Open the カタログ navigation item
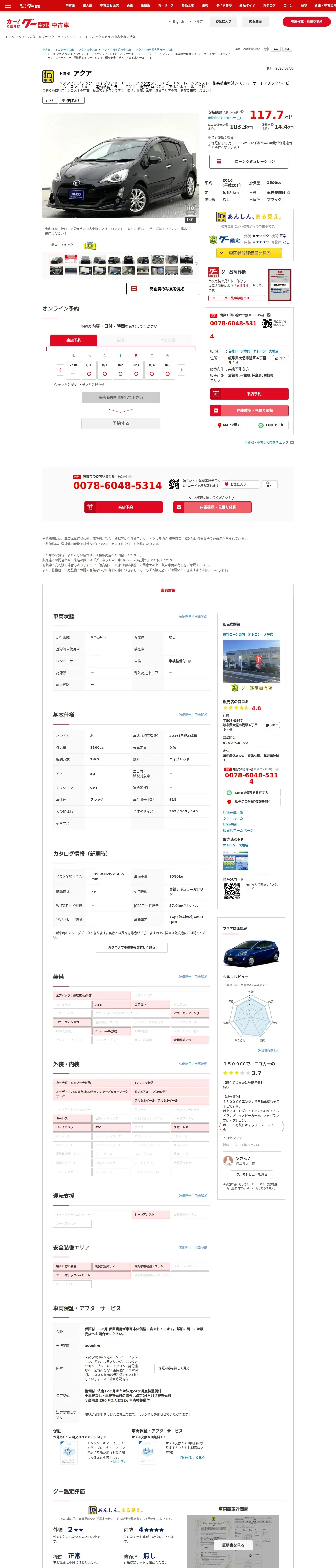 click(269, 5)
